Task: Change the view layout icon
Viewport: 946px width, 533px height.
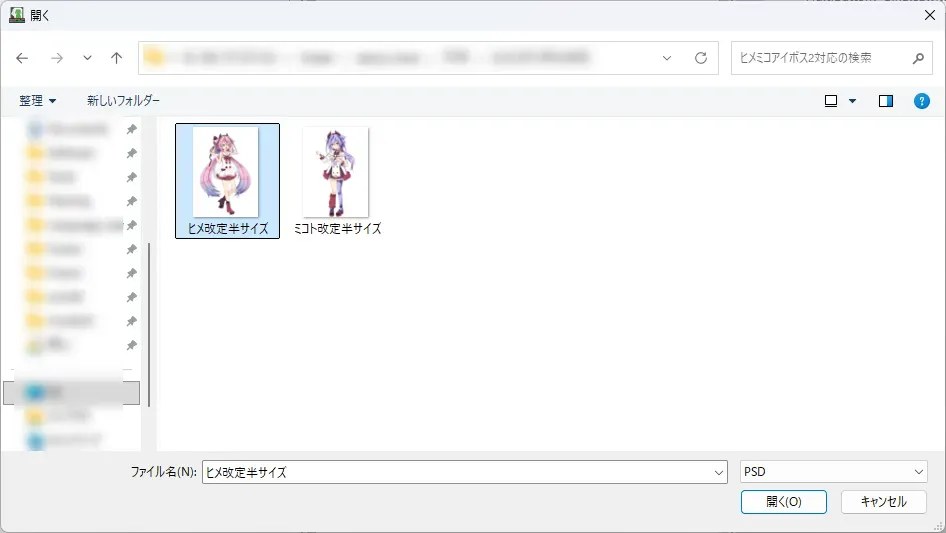Action: [x=831, y=101]
